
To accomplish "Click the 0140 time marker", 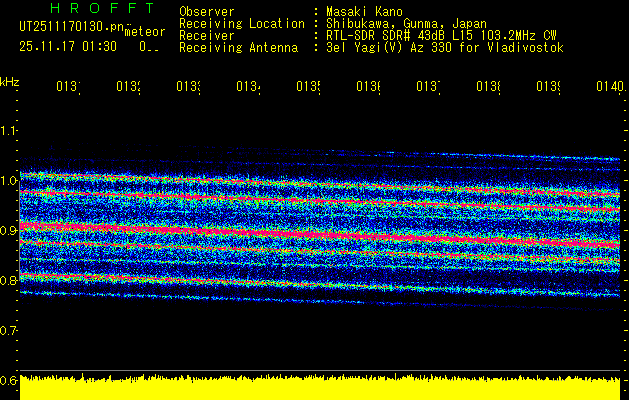I will coord(608,87).
